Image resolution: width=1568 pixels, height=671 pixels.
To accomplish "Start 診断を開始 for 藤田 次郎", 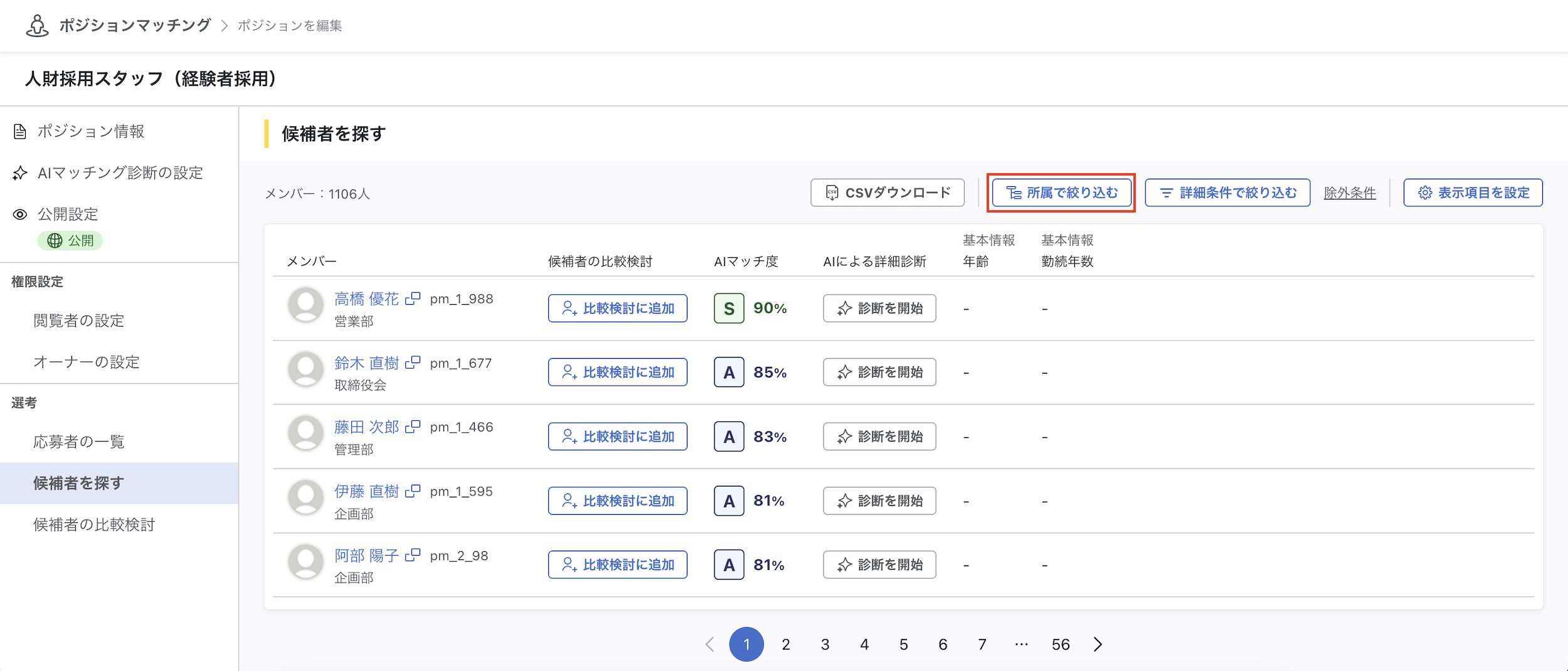I will pyautogui.click(x=879, y=436).
